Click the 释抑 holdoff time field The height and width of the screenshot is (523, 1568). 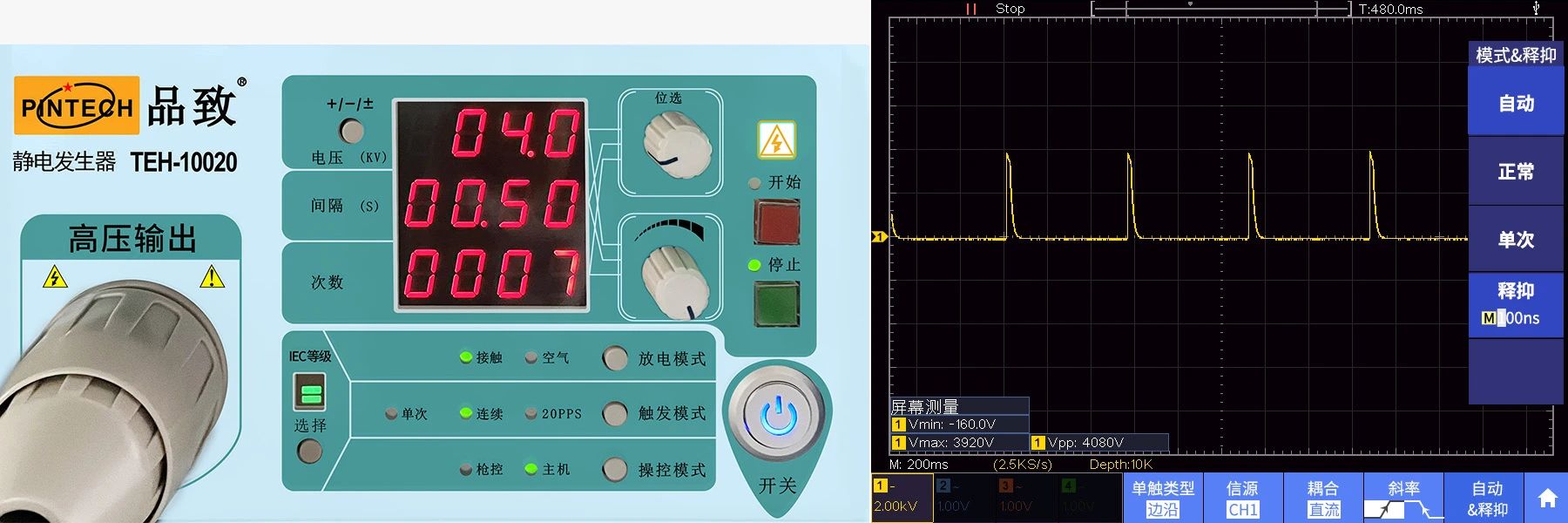click(1515, 304)
